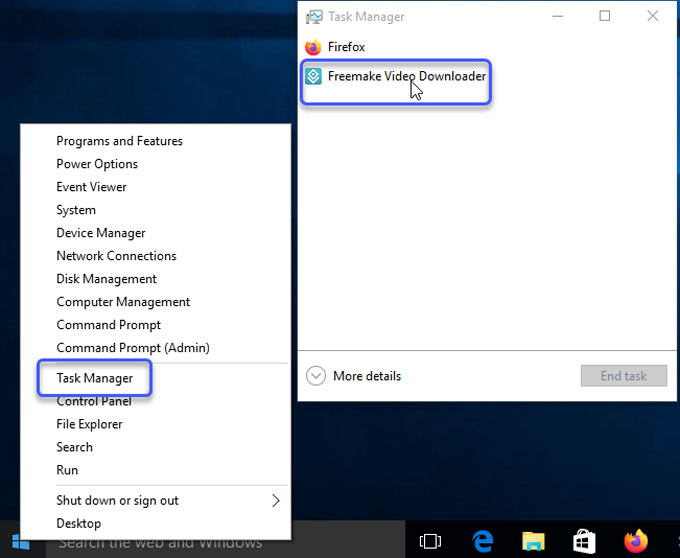Switch to Firefox via taskbar icon
This screenshot has width=680, height=558.
636,541
